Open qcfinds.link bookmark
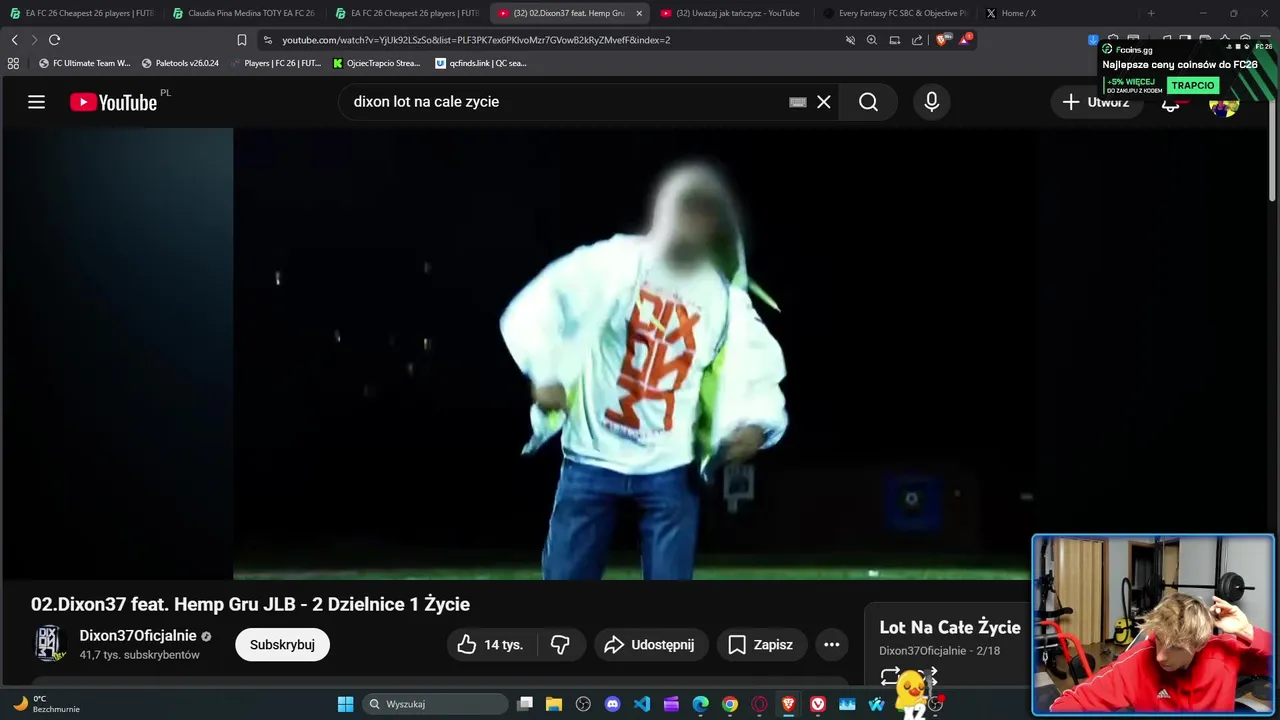 point(481,63)
